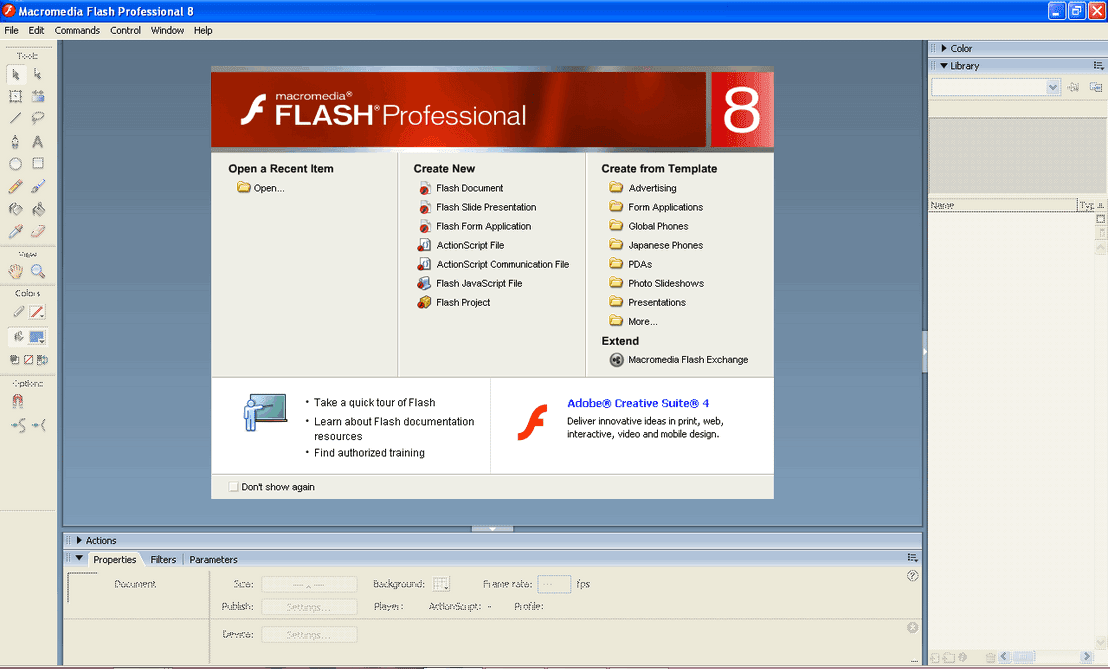1110x669 pixels.
Task: Select the Eyedropper tool
Action: (16, 231)
